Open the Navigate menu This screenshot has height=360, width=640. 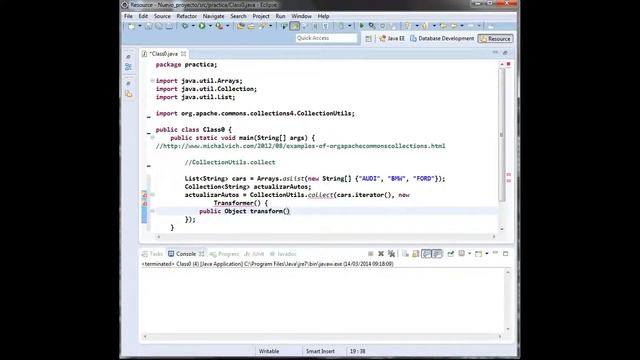213,16
